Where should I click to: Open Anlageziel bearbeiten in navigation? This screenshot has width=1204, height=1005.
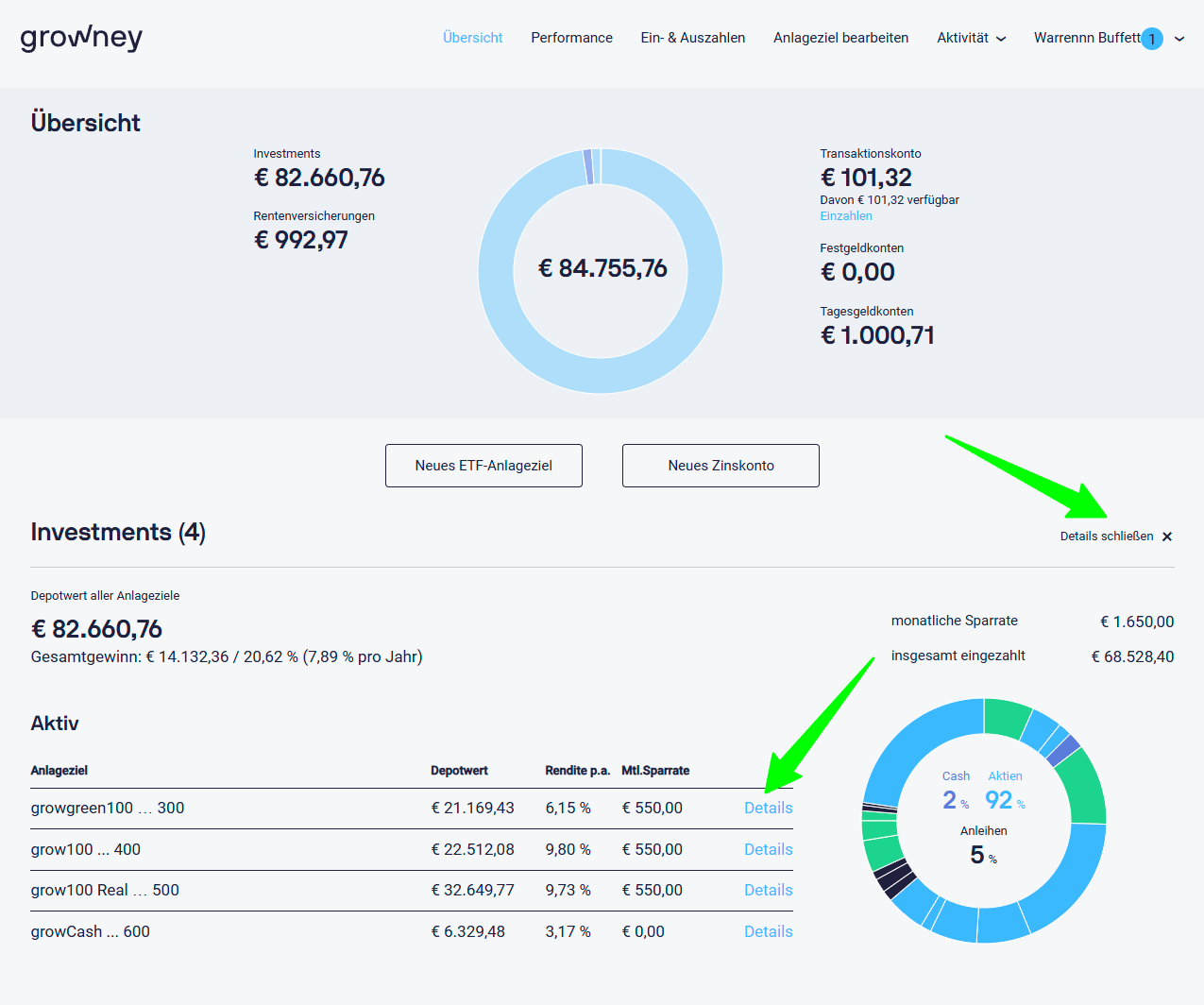tap(840, 38)
